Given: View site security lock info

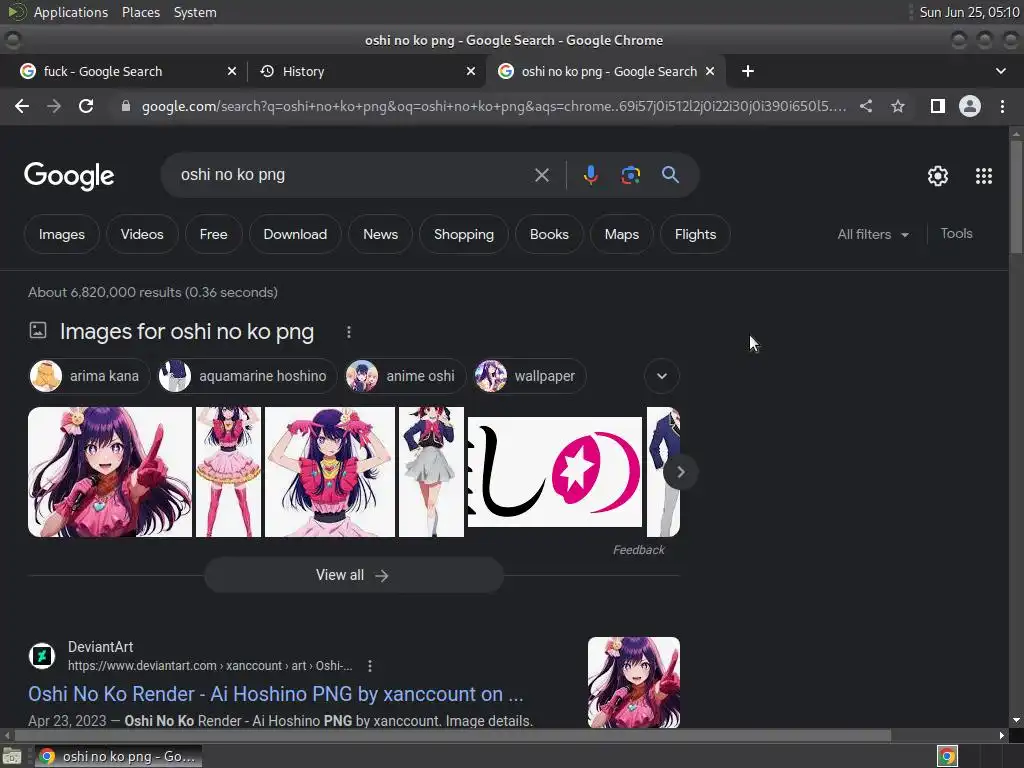Looking at the screenshot, I should (x=126, y=106).
